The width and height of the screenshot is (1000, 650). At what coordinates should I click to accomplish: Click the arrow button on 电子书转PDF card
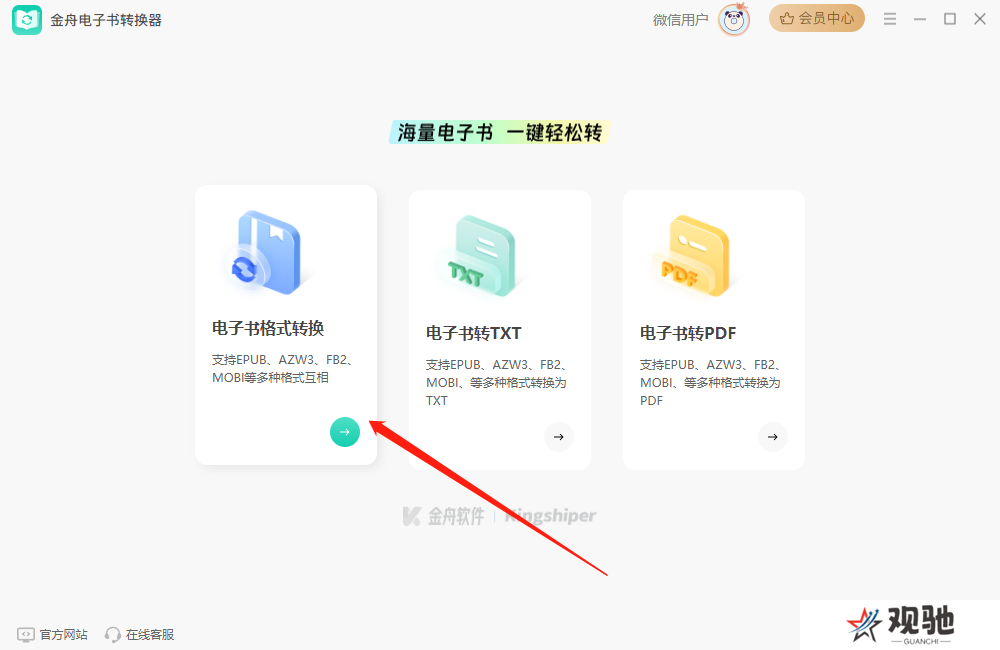coord(772,437)
